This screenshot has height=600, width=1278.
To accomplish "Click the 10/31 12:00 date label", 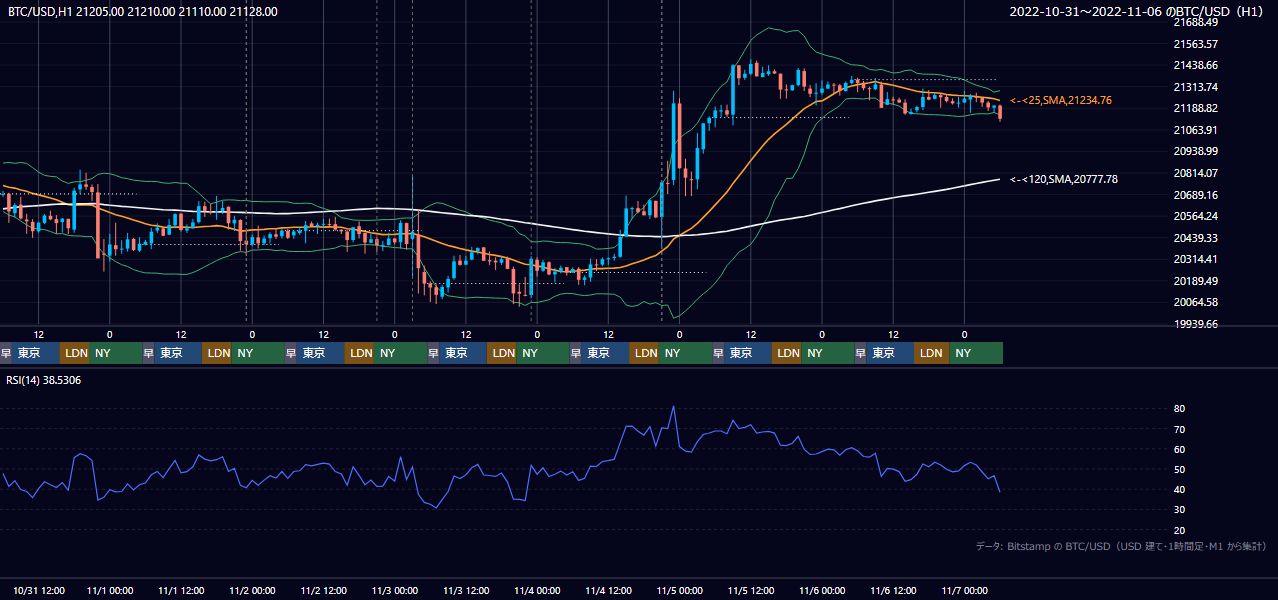I will pyautogui.click(x=39, y=590).
